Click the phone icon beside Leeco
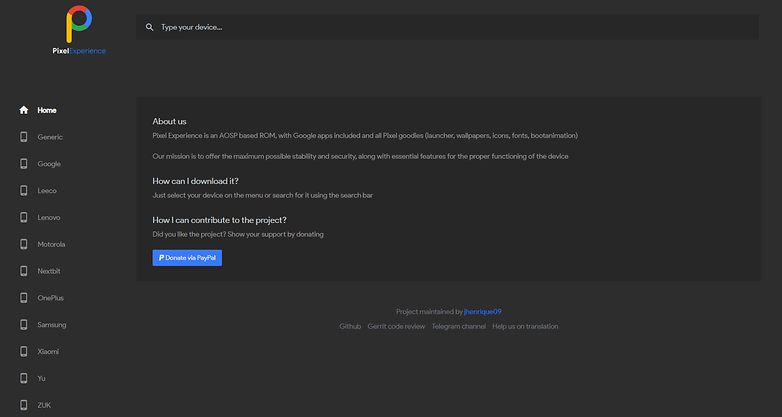The width and height of the screenshot is (782, 417). [23, 191]
